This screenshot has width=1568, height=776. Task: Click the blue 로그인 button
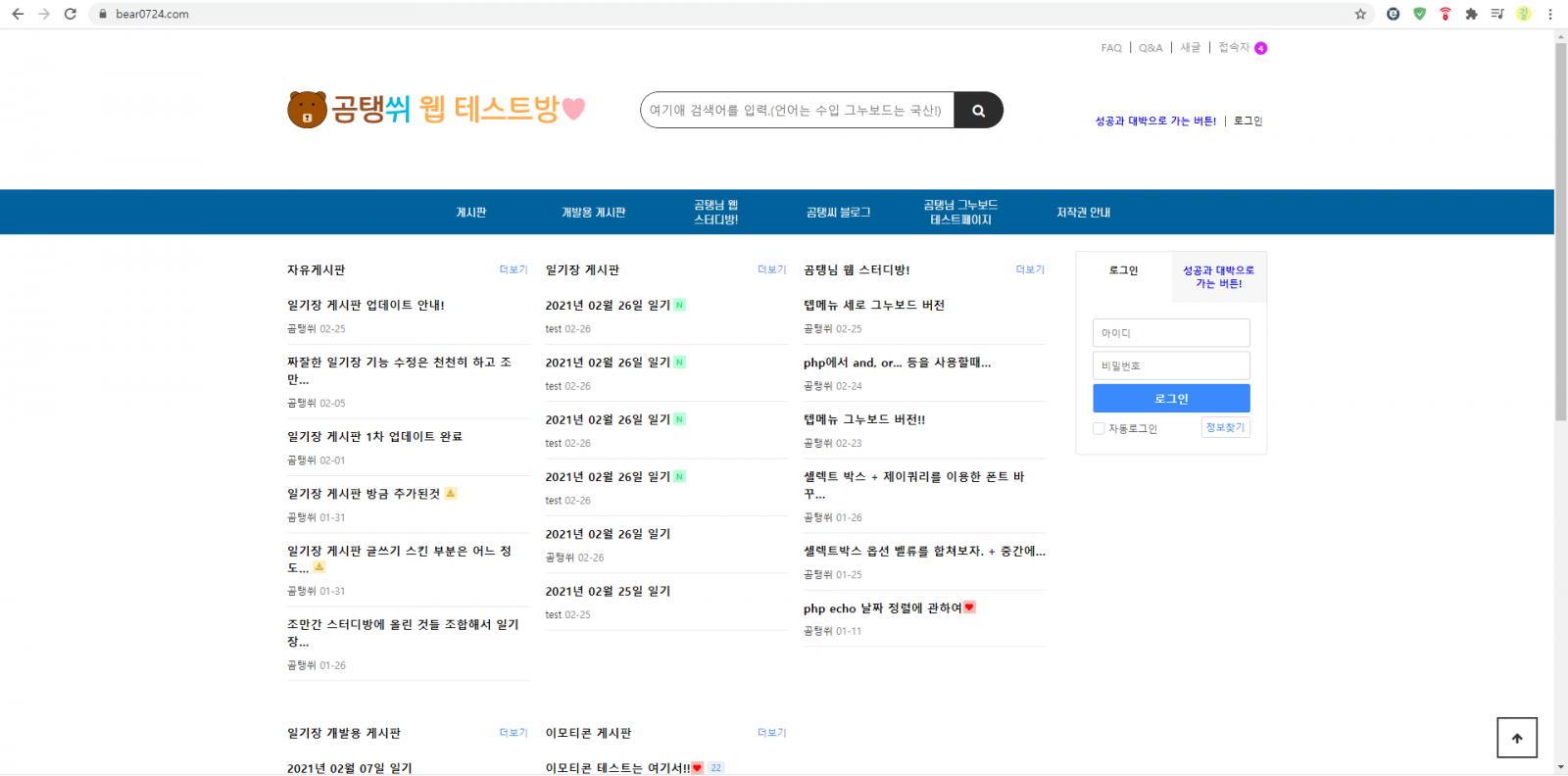pyautogui.click(x=1171, y=399)
